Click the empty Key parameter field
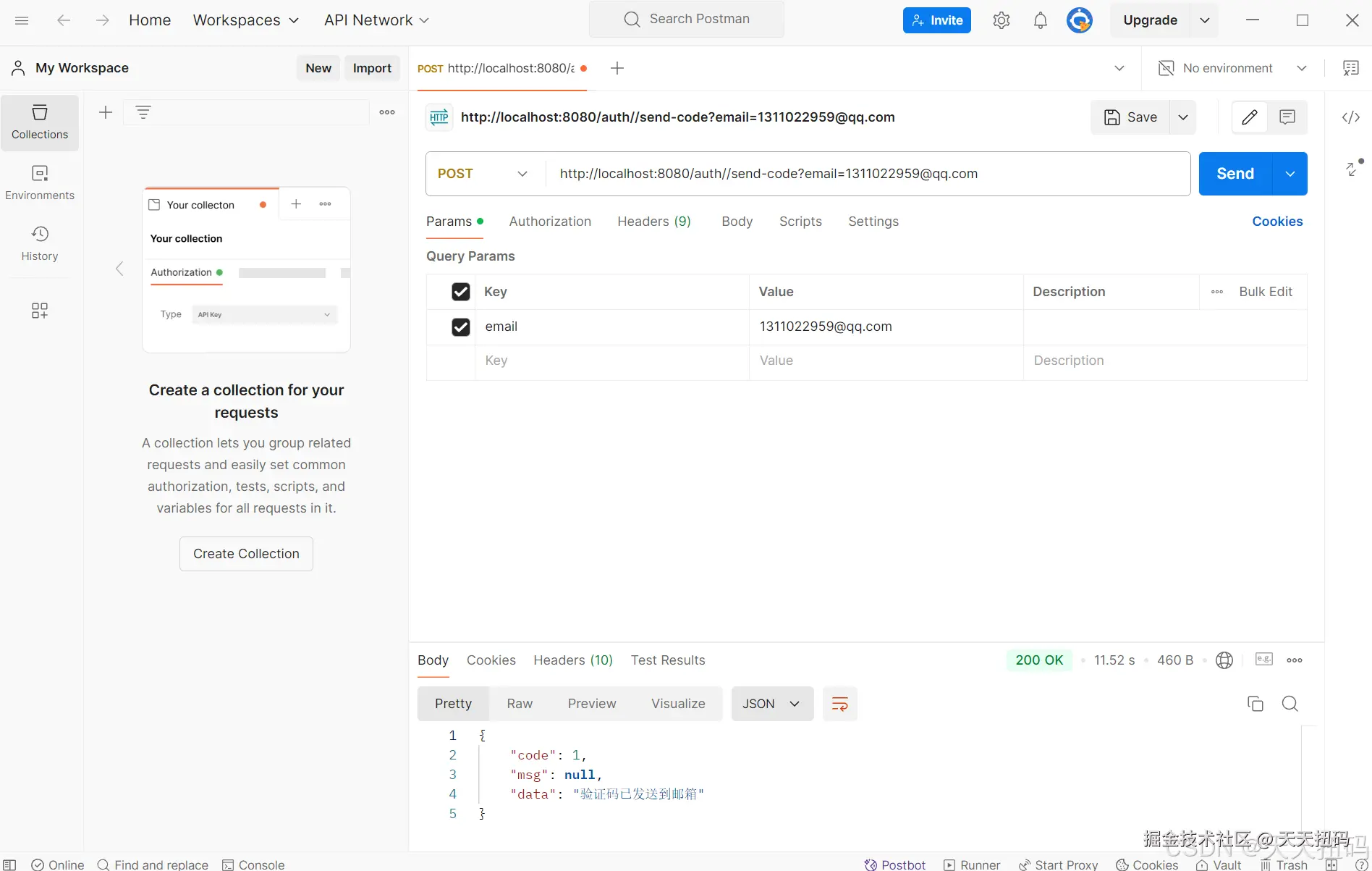 pos(612,361)
